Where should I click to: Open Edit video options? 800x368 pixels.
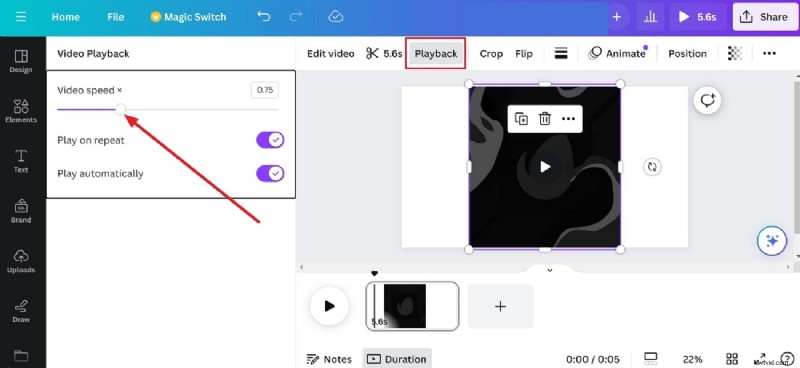coord(331,54)
